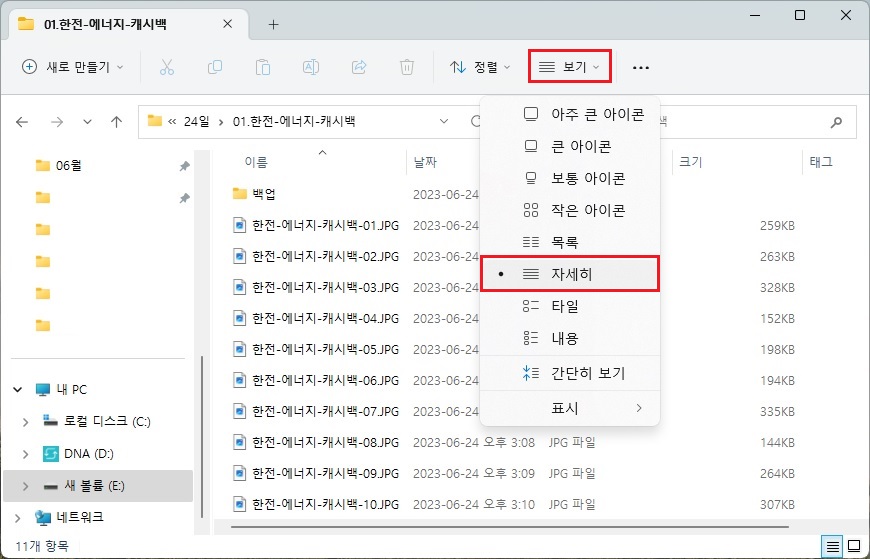Switch to large thumbnails view in status bar

pos(854,547)
